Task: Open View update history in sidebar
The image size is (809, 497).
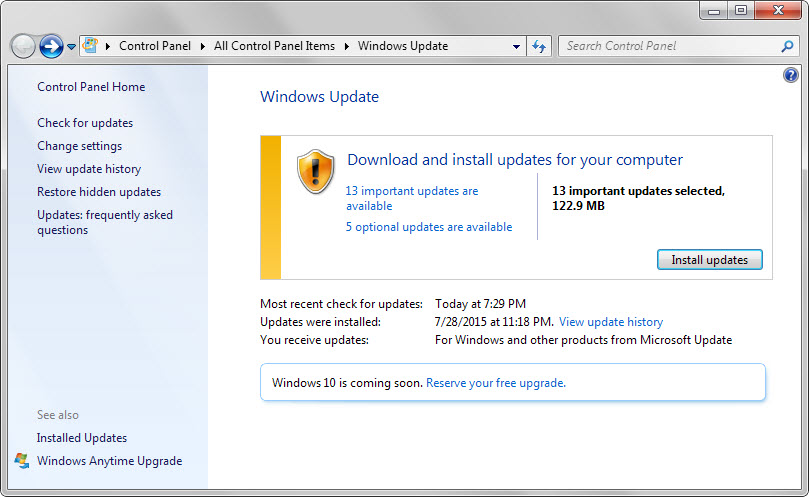Action: pos(89,169)
